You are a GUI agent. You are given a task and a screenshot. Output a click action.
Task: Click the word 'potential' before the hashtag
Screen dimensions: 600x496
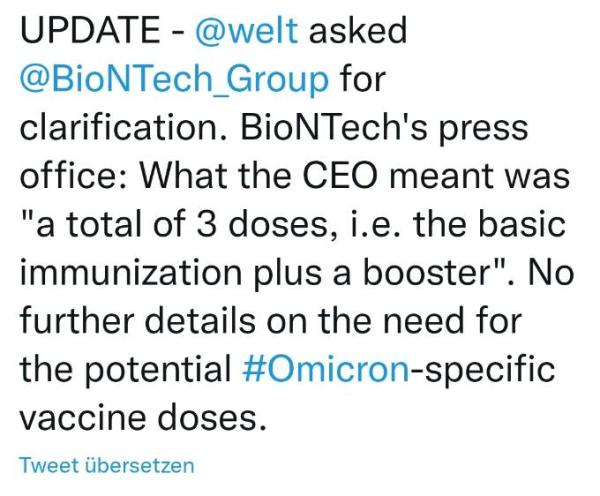[158, 370]
